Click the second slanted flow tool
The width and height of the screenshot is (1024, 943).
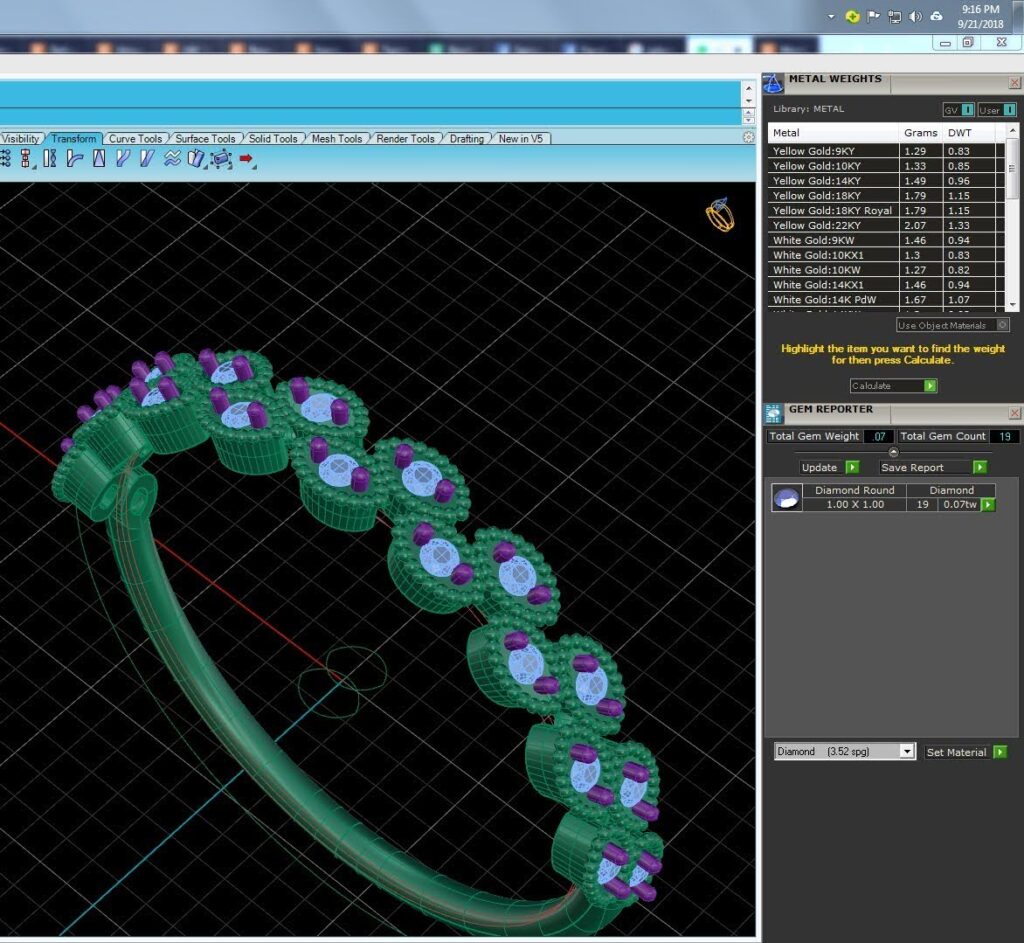pos(147,158)
